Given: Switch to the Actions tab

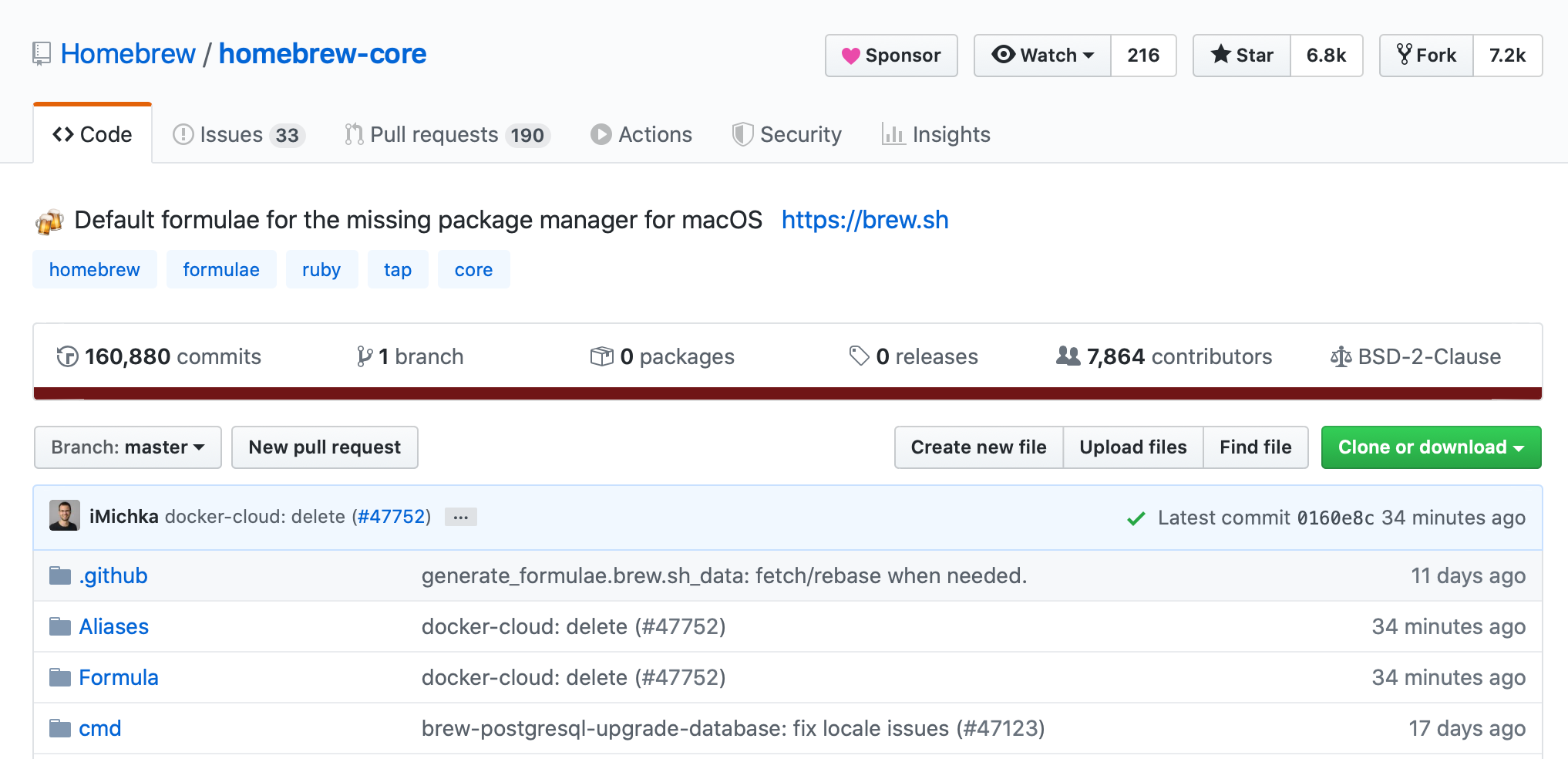Looking at the screenshot, I should 641,134.
